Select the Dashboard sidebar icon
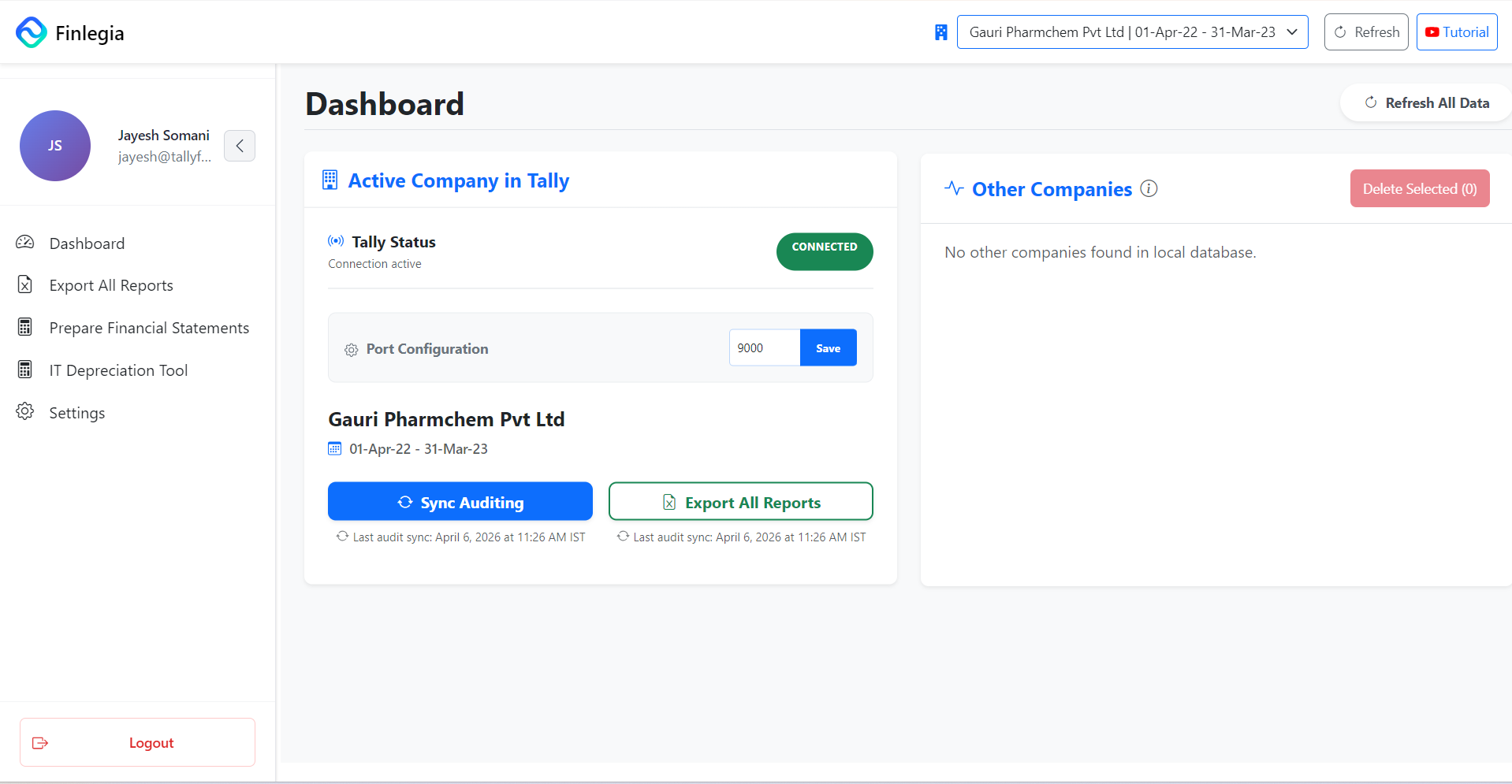 [24, 243]
